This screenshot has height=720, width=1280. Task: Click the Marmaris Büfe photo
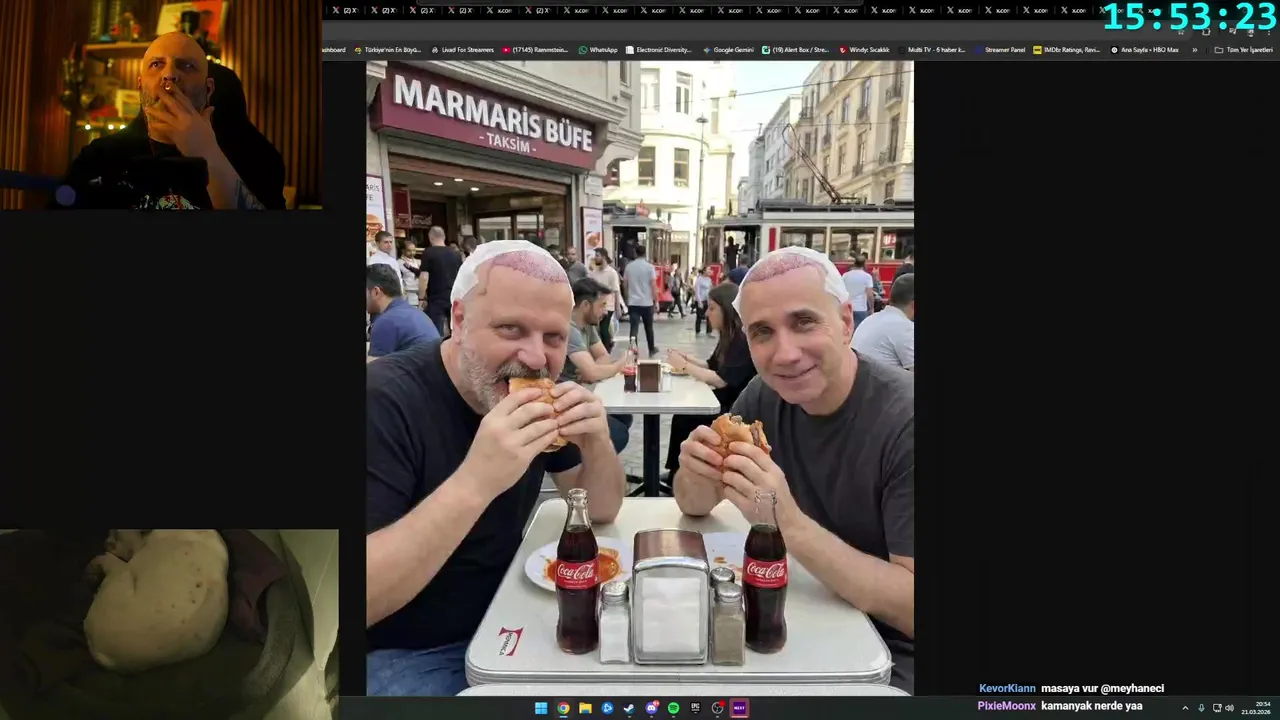[640, 378]
